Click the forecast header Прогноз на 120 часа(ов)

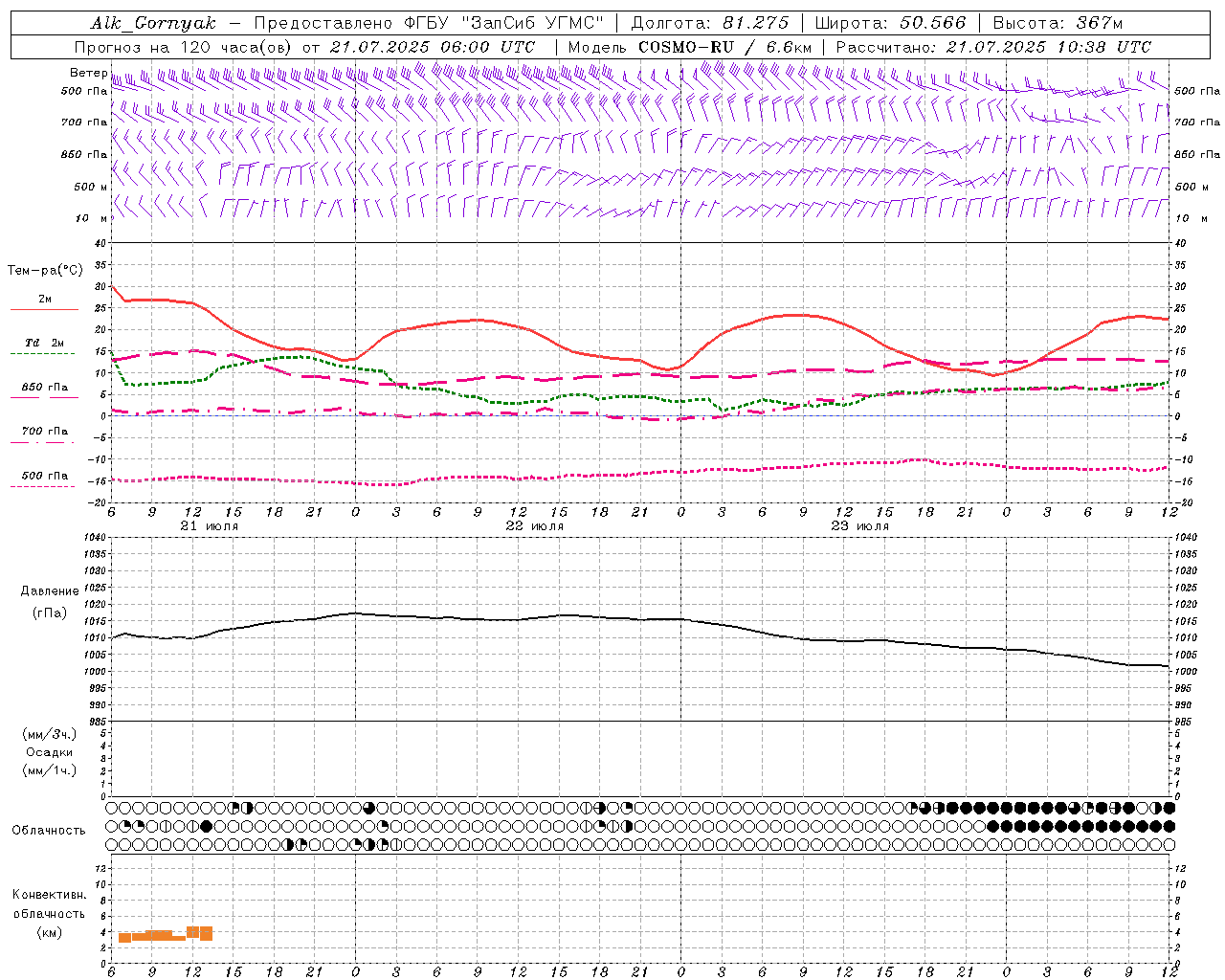coord(182,47)
